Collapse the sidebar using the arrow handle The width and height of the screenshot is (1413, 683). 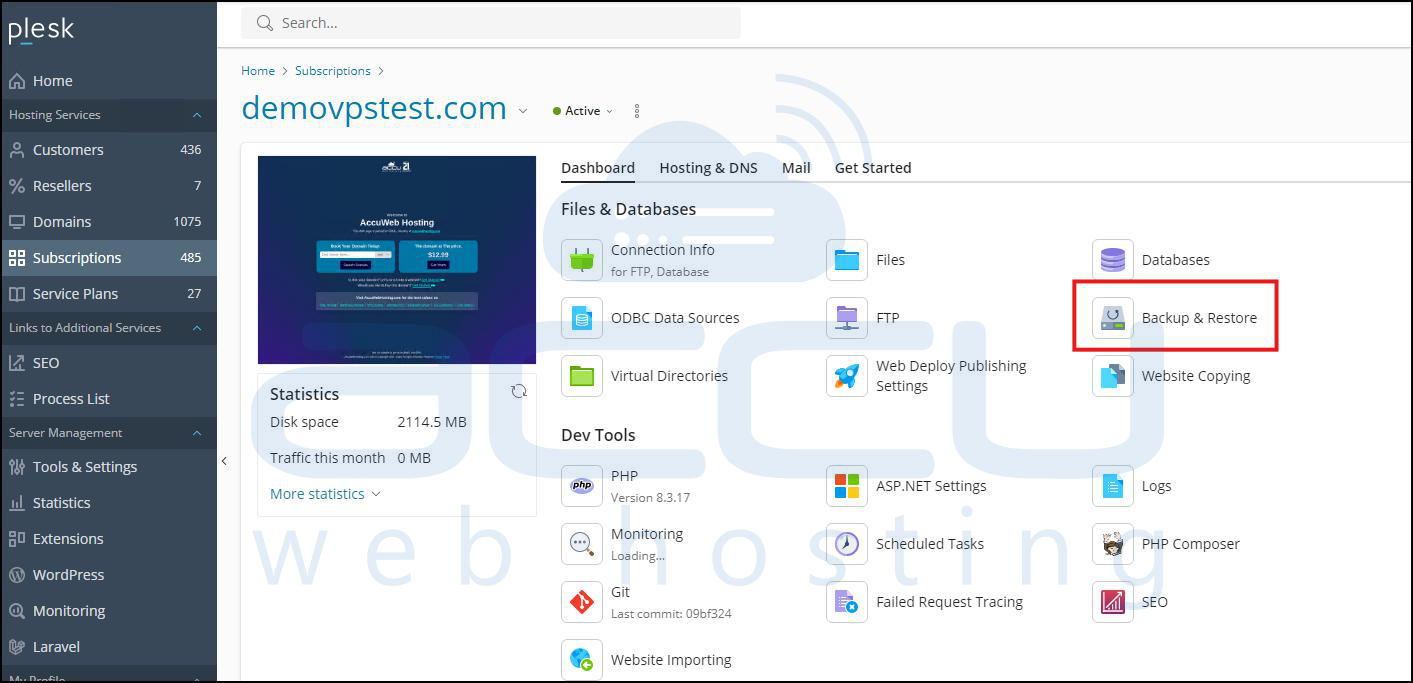[224, 461]
